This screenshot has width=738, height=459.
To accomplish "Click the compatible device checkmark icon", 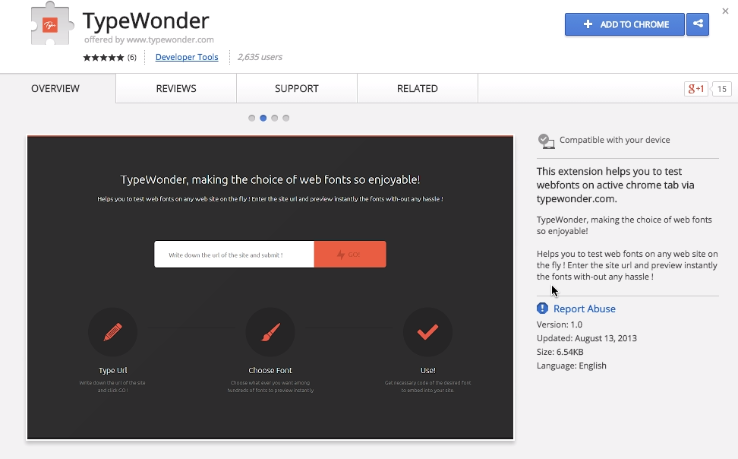I will [546, 141].
